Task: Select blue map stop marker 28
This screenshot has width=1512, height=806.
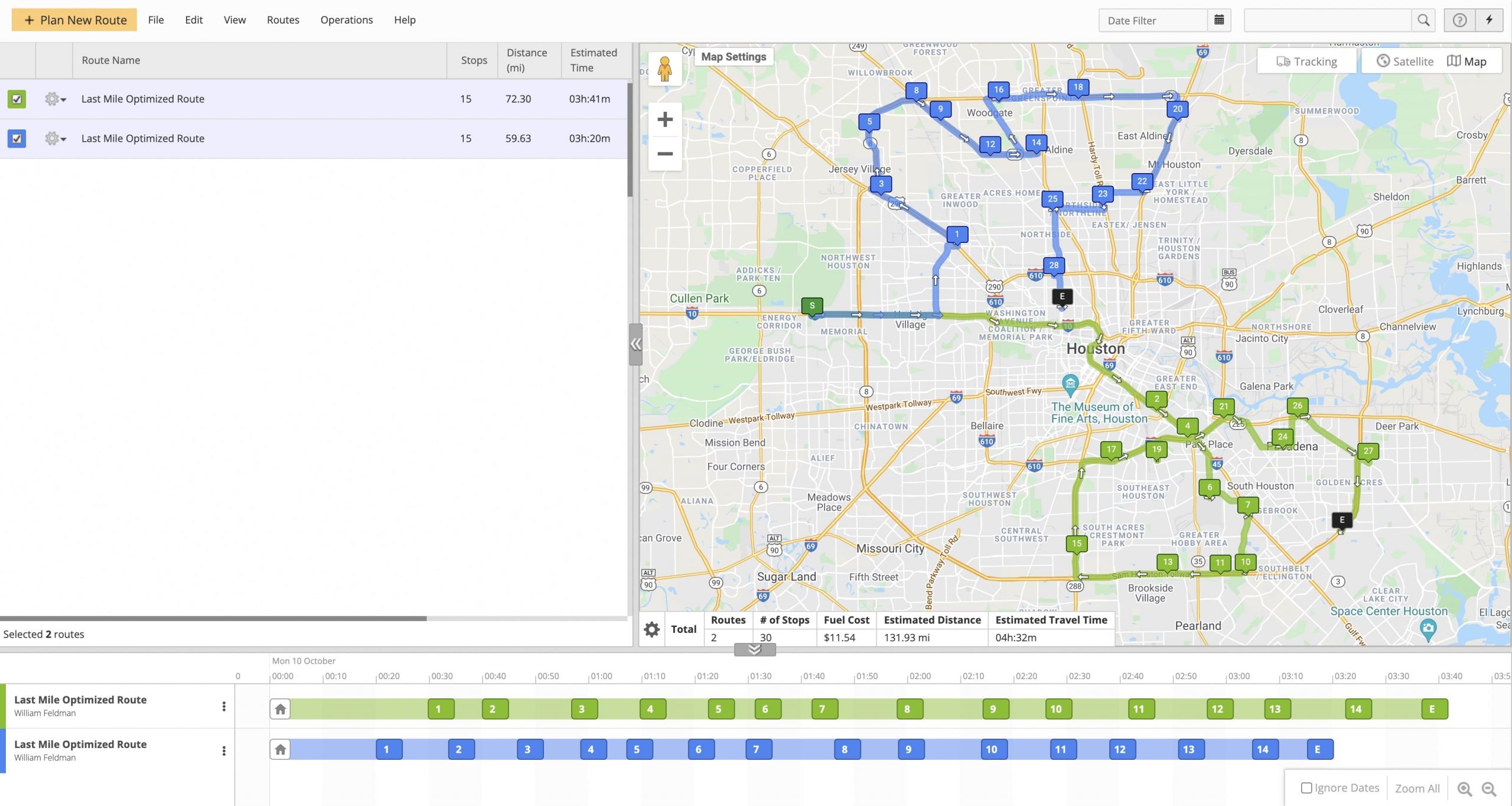Action: 1054,266
